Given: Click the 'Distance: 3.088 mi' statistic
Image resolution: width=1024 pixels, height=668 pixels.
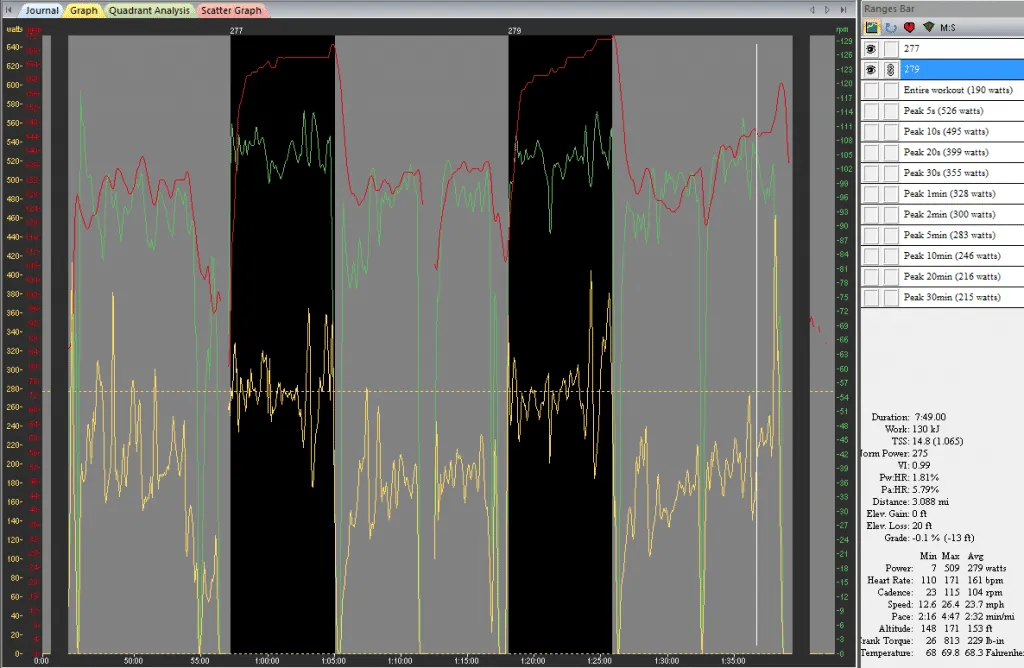Looking at the screenshot, I should 910,502.
